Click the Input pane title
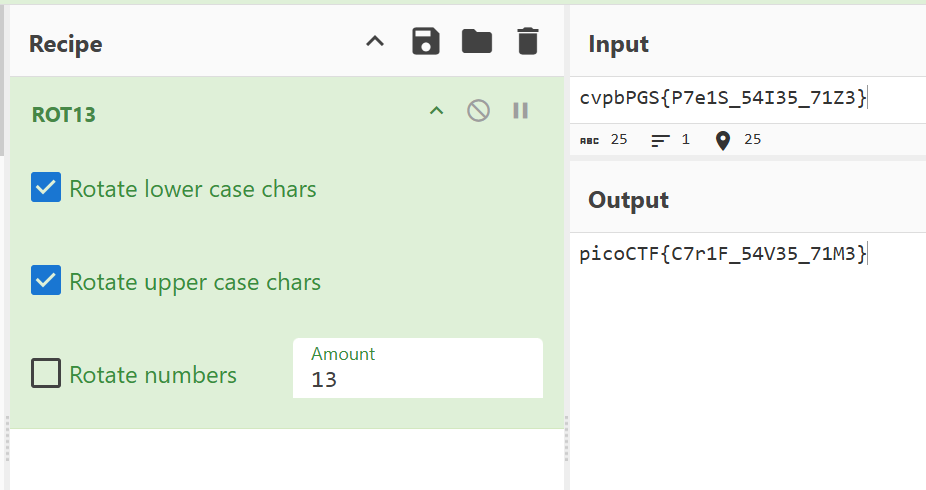Screen dimensions: 926x490 pos(618,44)
